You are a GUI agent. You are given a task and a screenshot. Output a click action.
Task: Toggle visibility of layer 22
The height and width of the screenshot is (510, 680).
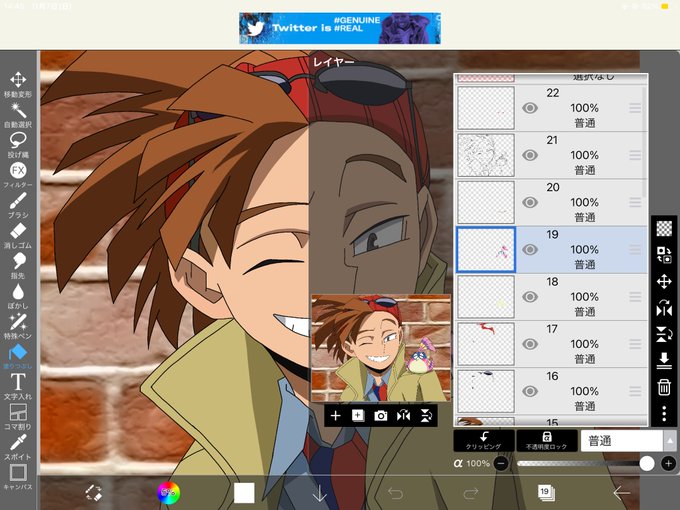(530, 108)
